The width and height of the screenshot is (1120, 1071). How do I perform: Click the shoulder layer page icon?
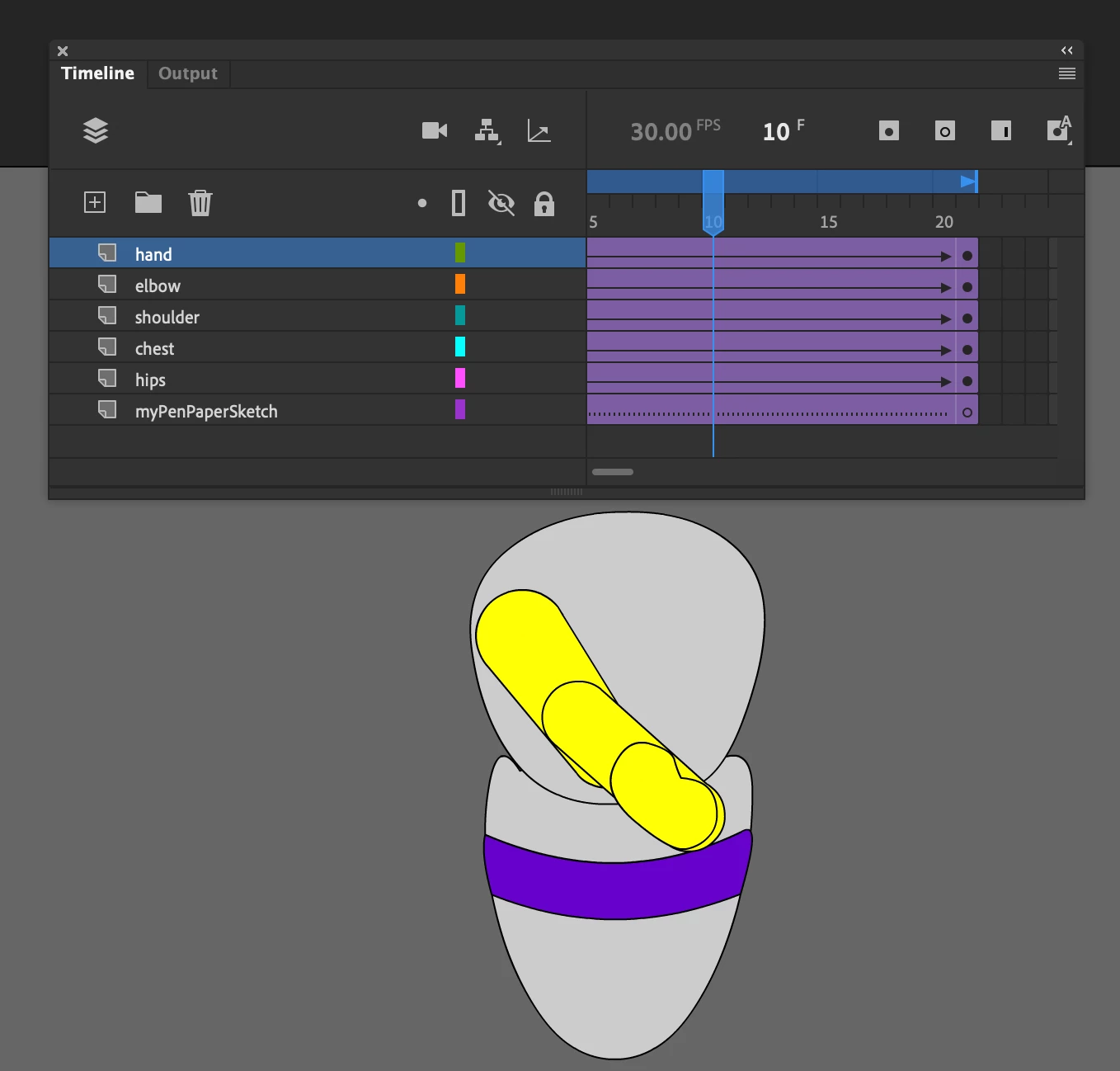[x=107, y=315]
